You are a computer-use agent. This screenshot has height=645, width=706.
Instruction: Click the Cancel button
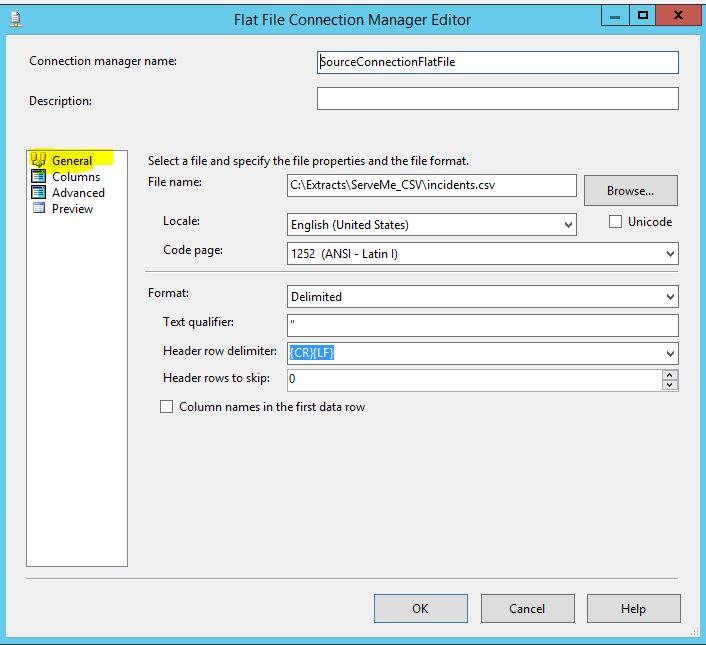(x=527, y=609)
